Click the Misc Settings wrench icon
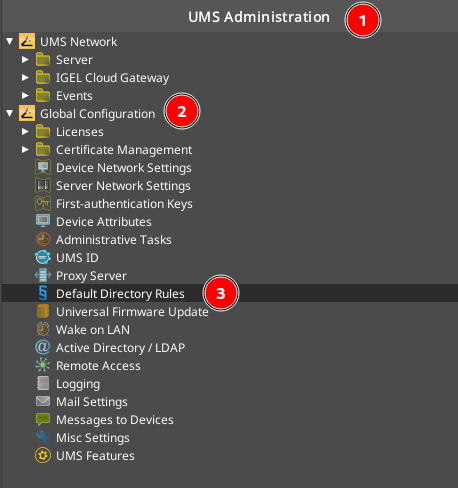The width and height of the screenshot is (458, 488). (43, 437)
